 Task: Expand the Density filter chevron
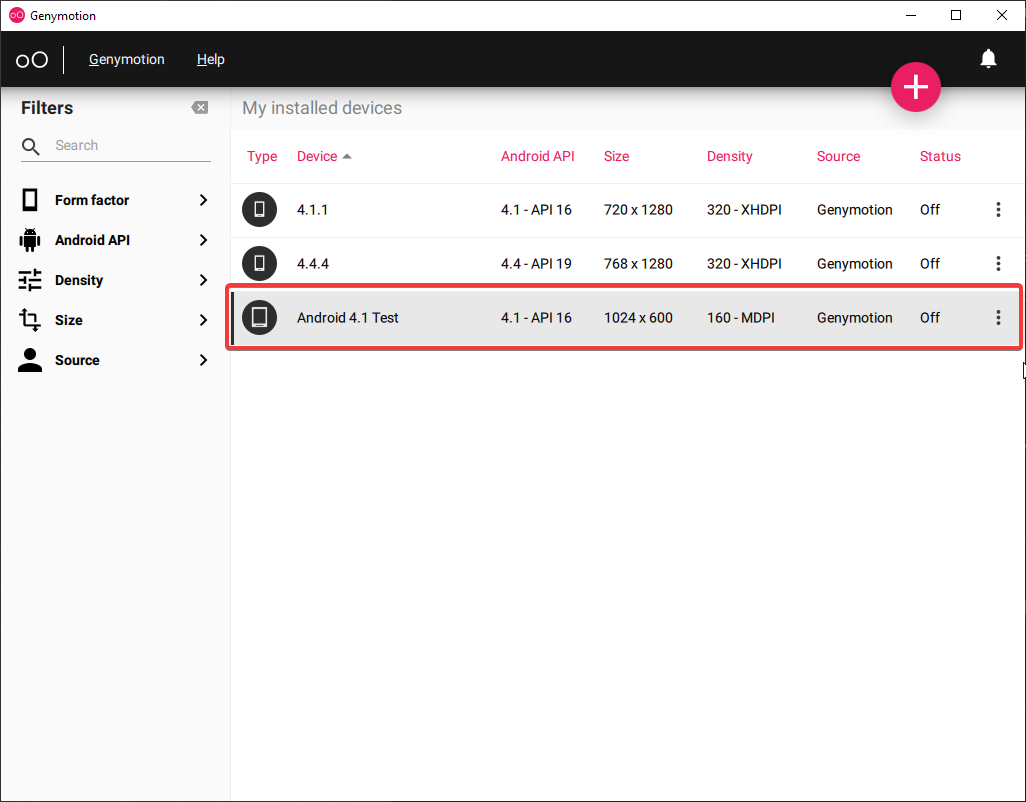203,280
